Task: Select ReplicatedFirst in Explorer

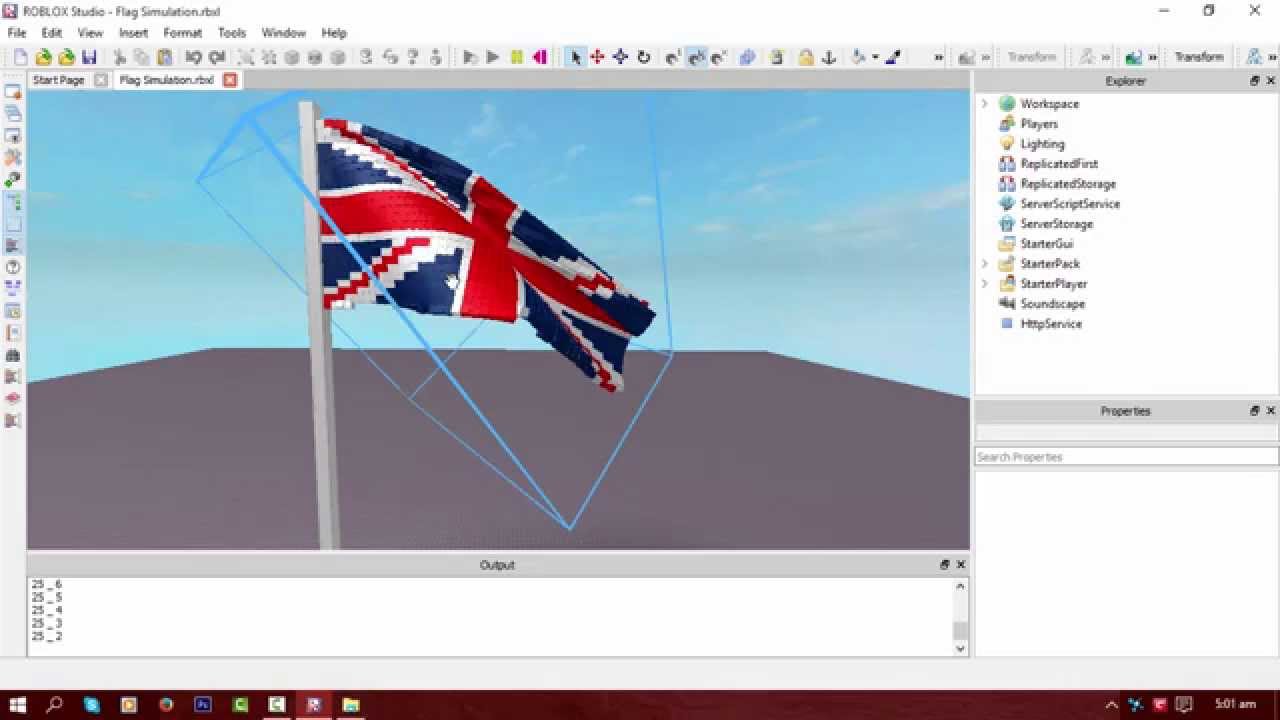Action: [x=1059, y=164]
